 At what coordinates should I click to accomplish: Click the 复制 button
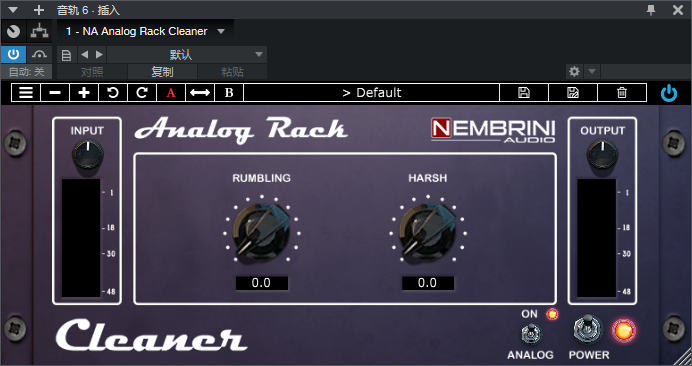point(162,72)
